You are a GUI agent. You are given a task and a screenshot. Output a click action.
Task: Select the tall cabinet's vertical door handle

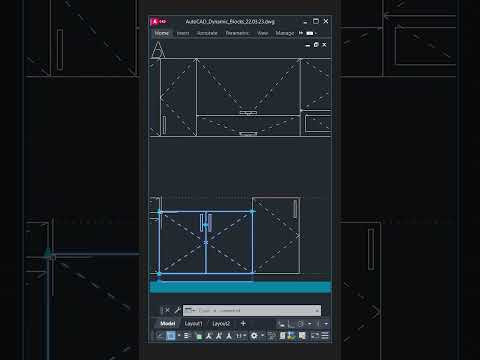295,209
